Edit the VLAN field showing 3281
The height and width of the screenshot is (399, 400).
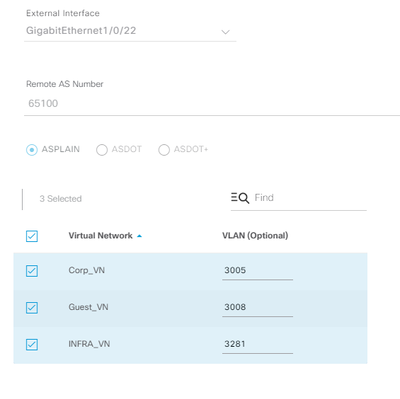[x=257, y=344]
